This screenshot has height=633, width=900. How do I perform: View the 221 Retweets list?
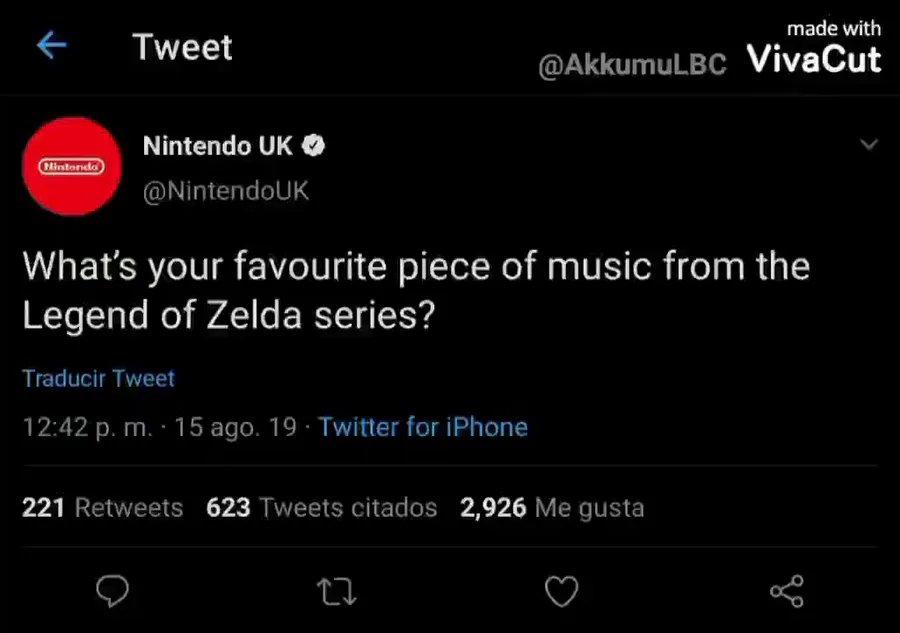(x=102, y=508)
